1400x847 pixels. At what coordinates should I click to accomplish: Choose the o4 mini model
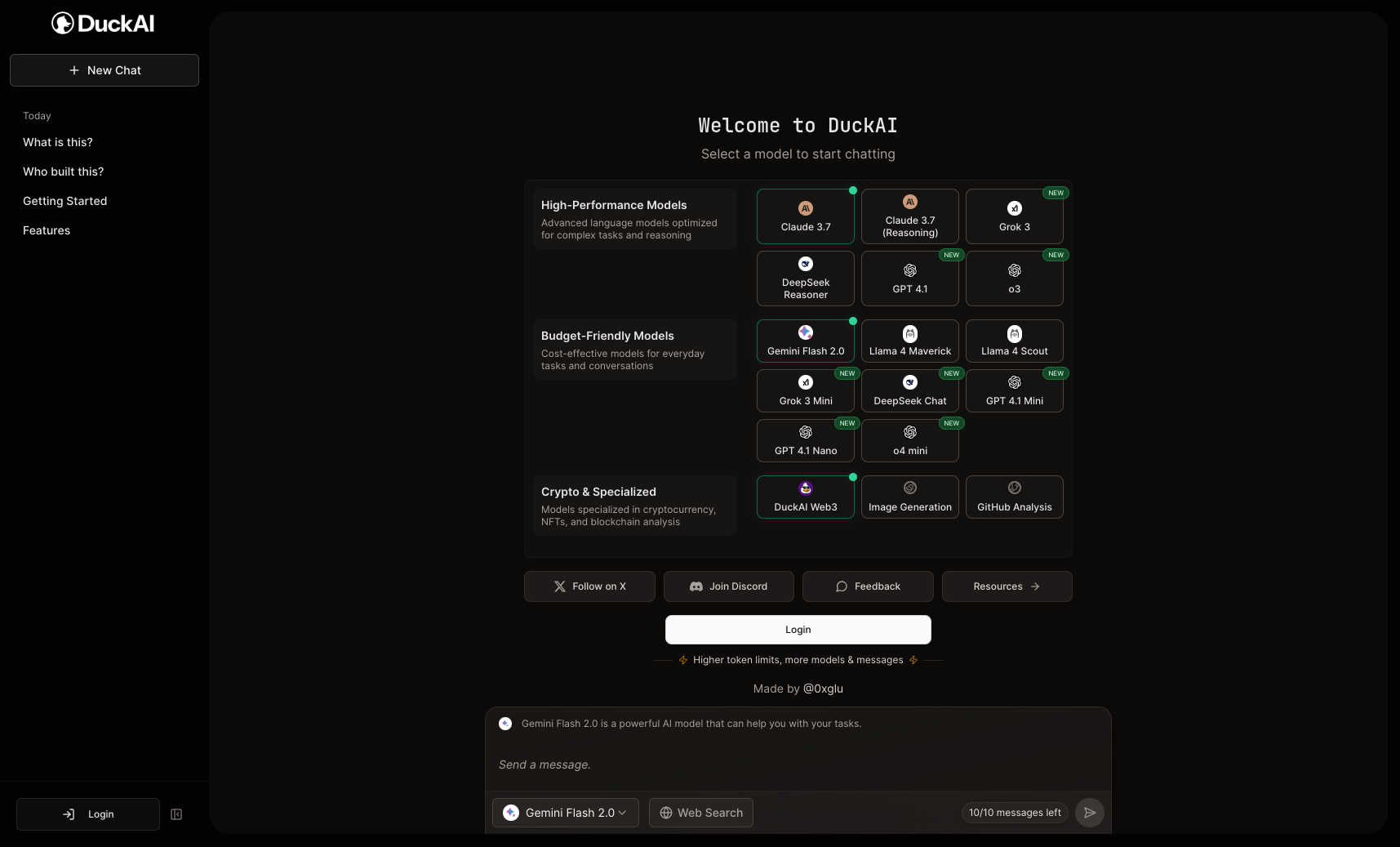910,440
